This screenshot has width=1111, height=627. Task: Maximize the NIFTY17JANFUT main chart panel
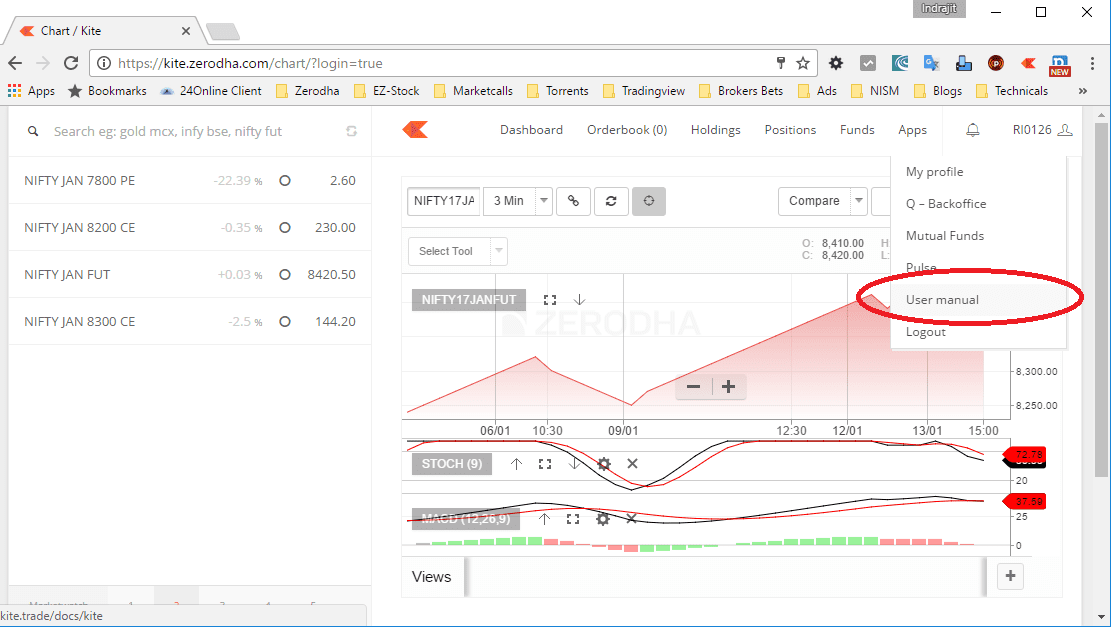pos(550,300)
